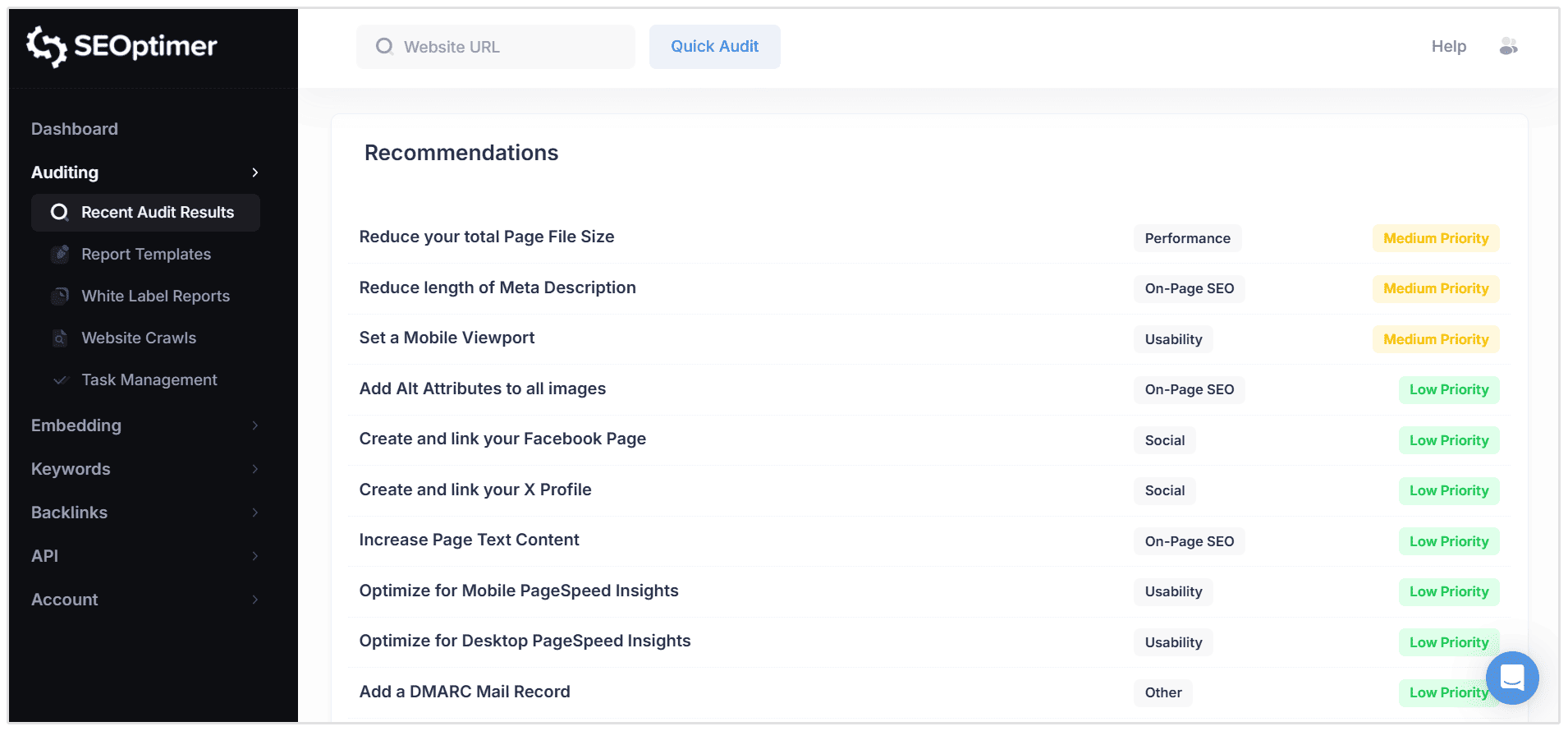The width and height of the screenshot is (1568, 731).
Task: Click the Recent Audit Results magnifier icon
Action: click(59, 213)
